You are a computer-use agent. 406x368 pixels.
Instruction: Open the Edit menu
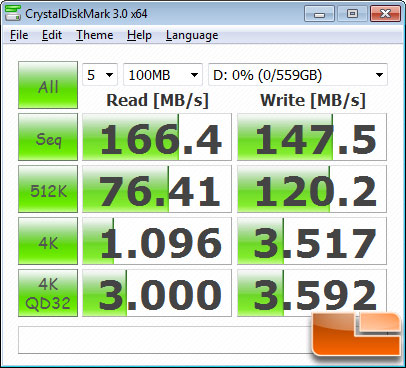tap(52, 35)
